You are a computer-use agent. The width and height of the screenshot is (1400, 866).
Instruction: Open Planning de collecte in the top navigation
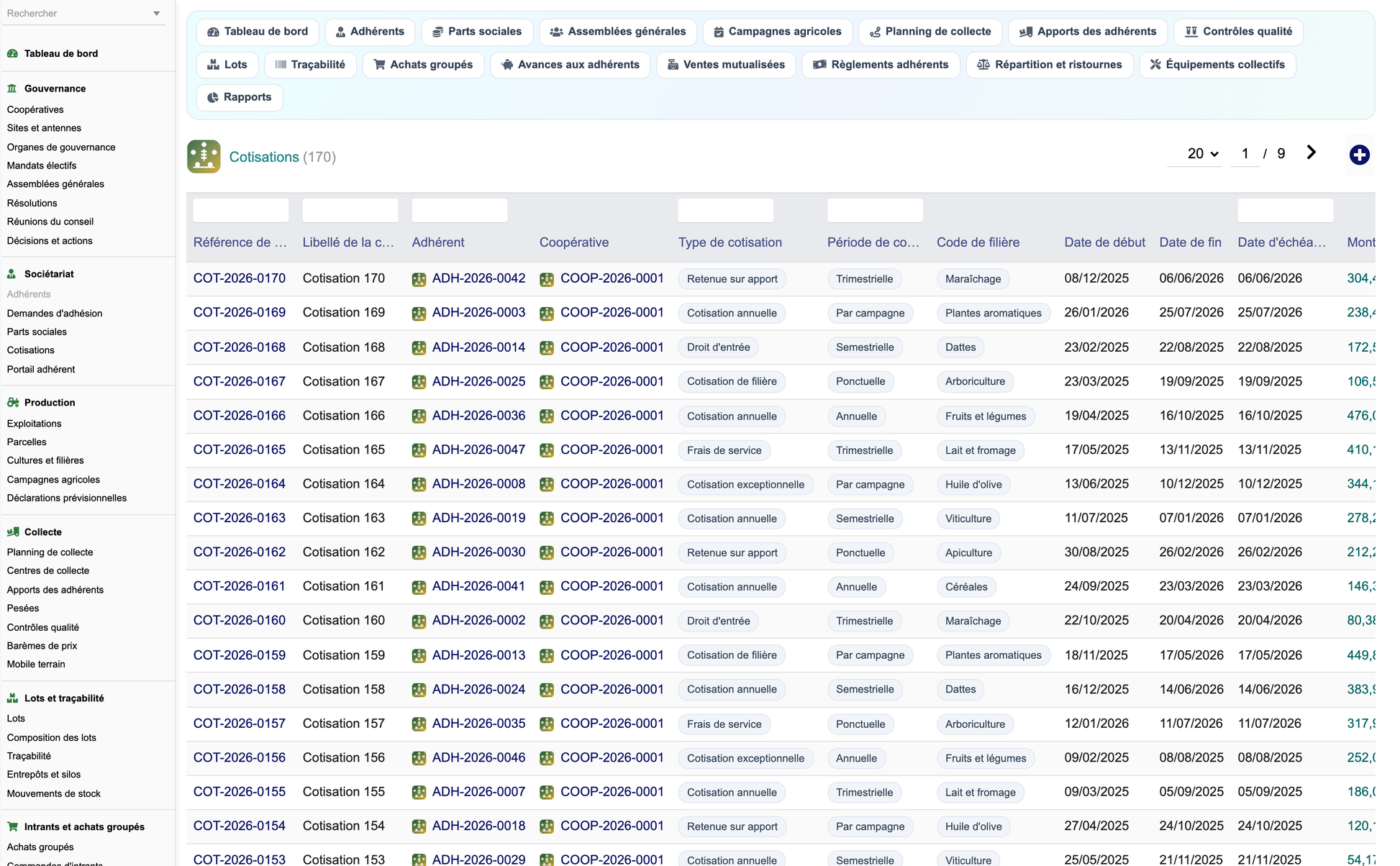pos(930,32)
